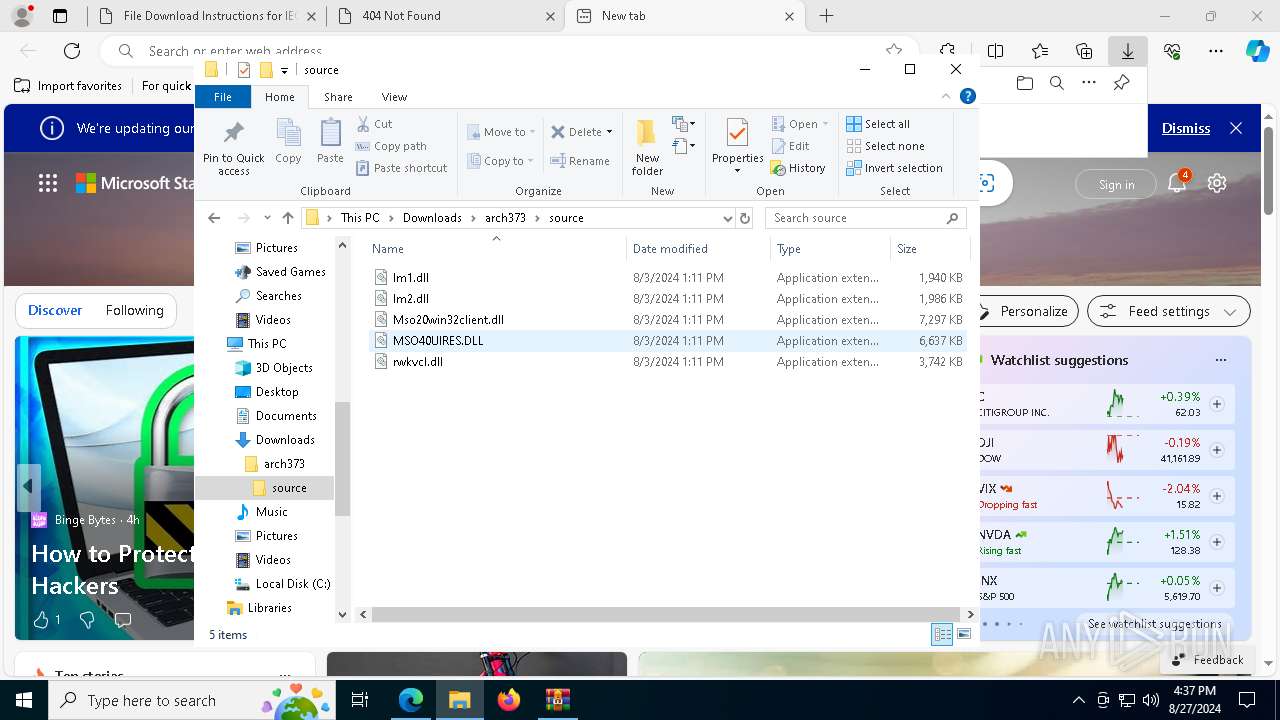Sort files by Date modified column

click(x=669, y=248)
